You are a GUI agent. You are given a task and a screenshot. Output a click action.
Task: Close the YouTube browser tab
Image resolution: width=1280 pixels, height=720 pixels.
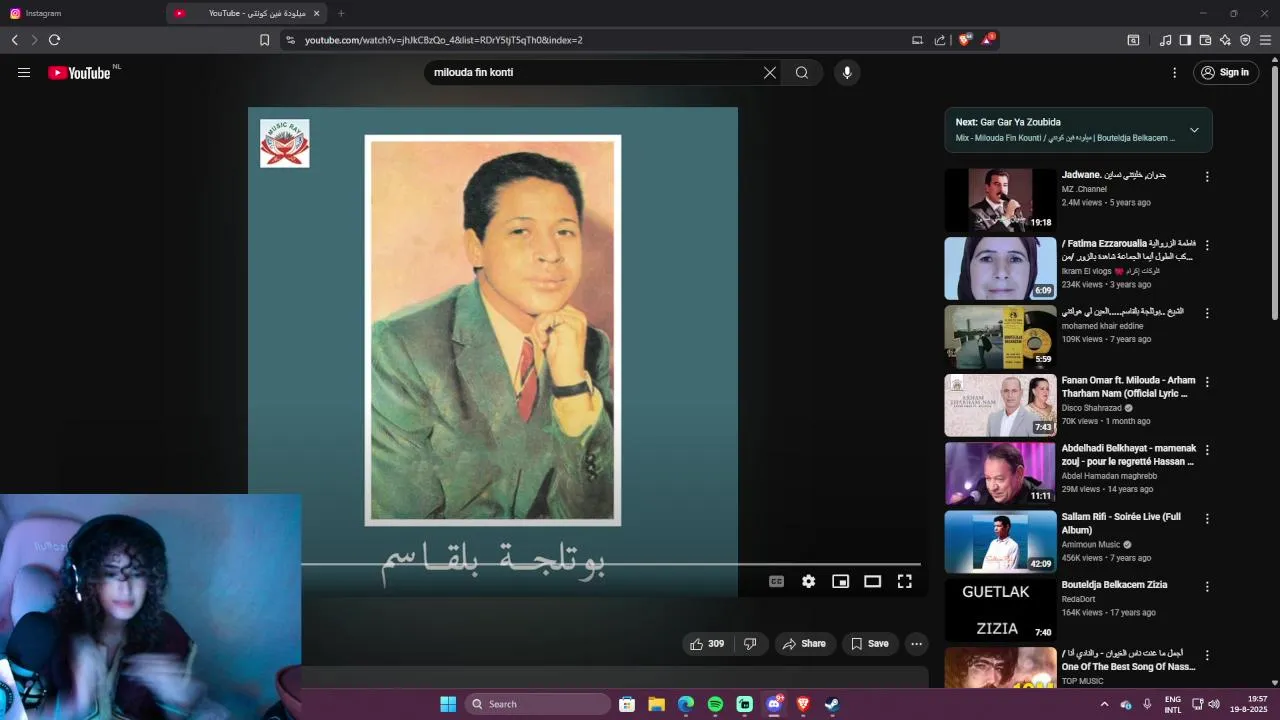click(317, 13)
